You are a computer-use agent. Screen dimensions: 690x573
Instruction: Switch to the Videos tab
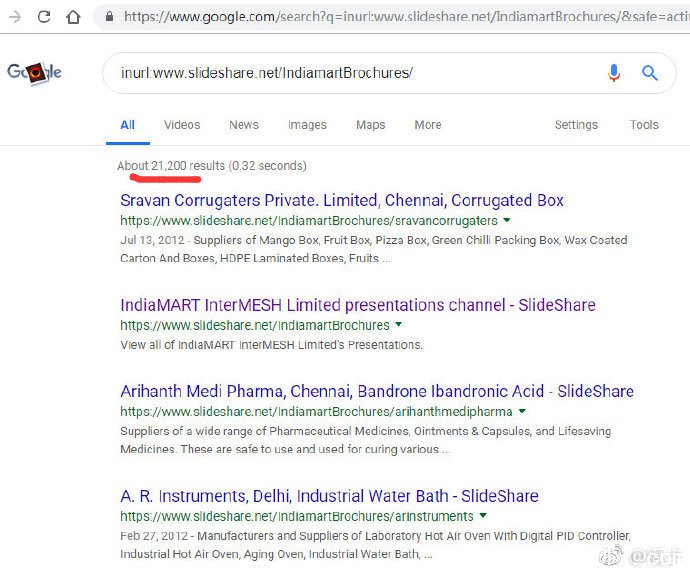pos(182,125)
